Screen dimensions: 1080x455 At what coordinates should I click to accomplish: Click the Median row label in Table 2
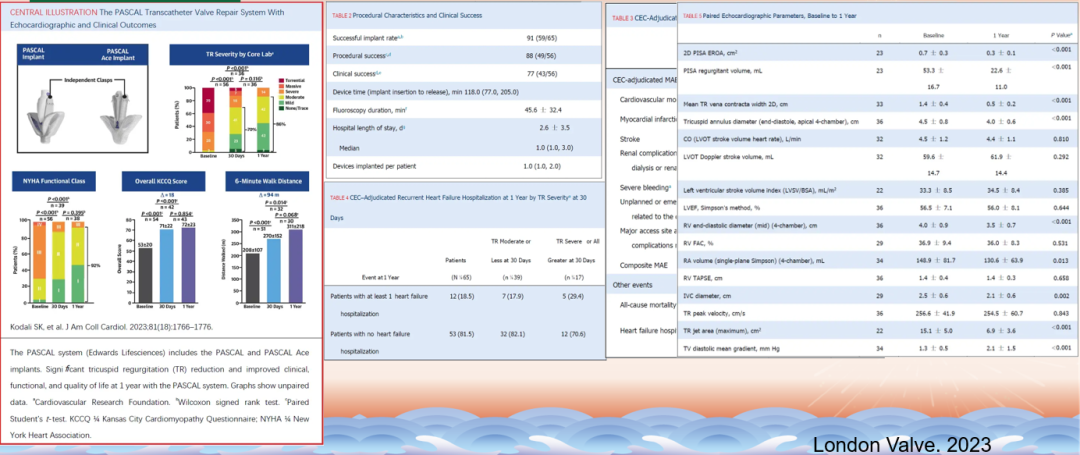pyautogui.click(x=349, y=148)
